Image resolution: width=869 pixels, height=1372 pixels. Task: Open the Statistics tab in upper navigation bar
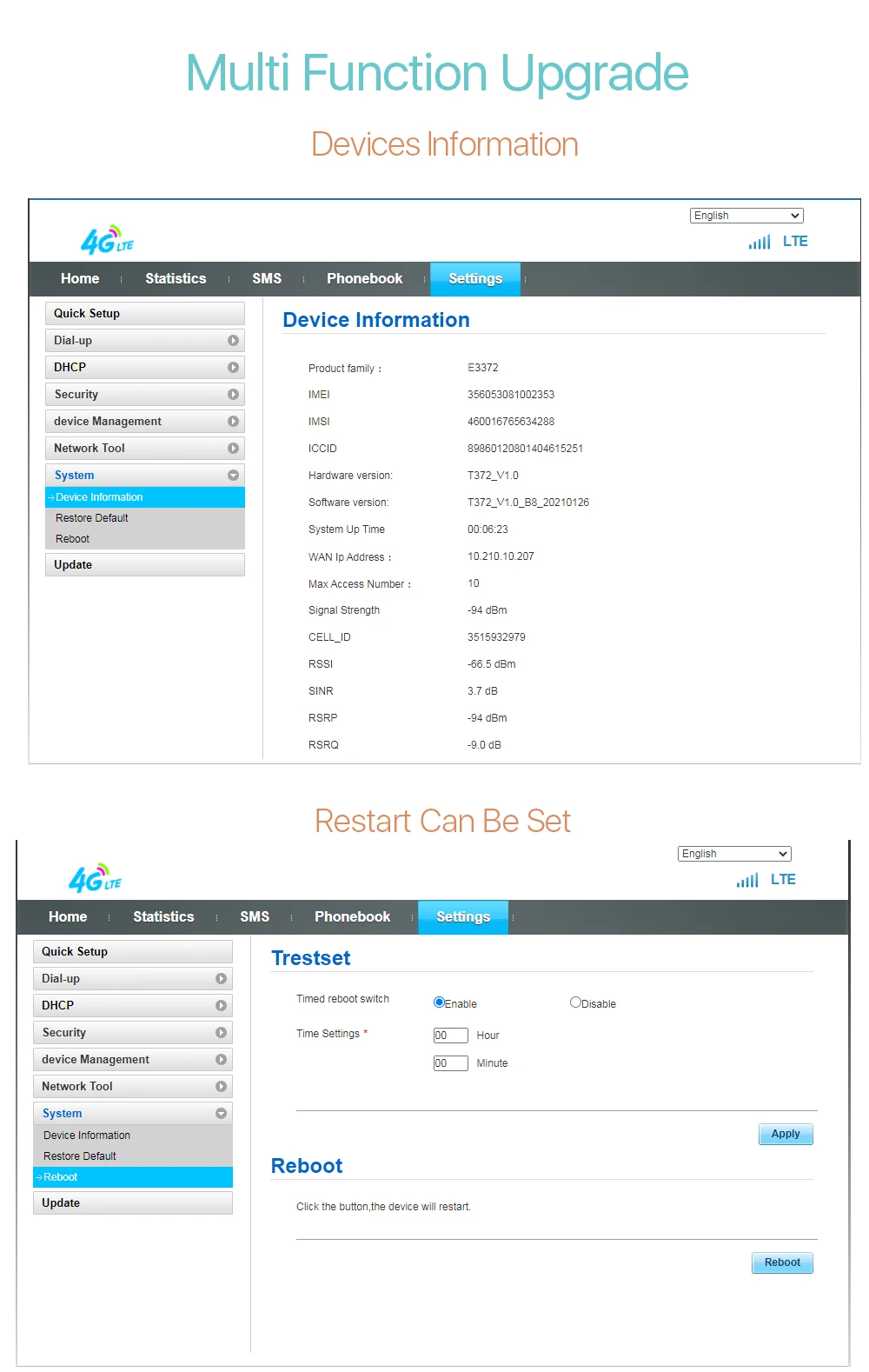176,279
